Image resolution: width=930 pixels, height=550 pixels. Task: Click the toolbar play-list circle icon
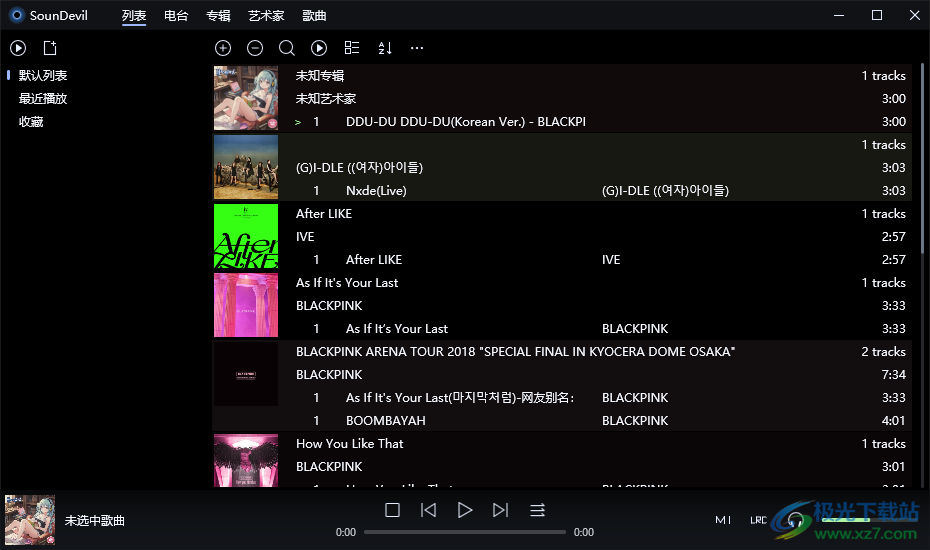[319, 48]
